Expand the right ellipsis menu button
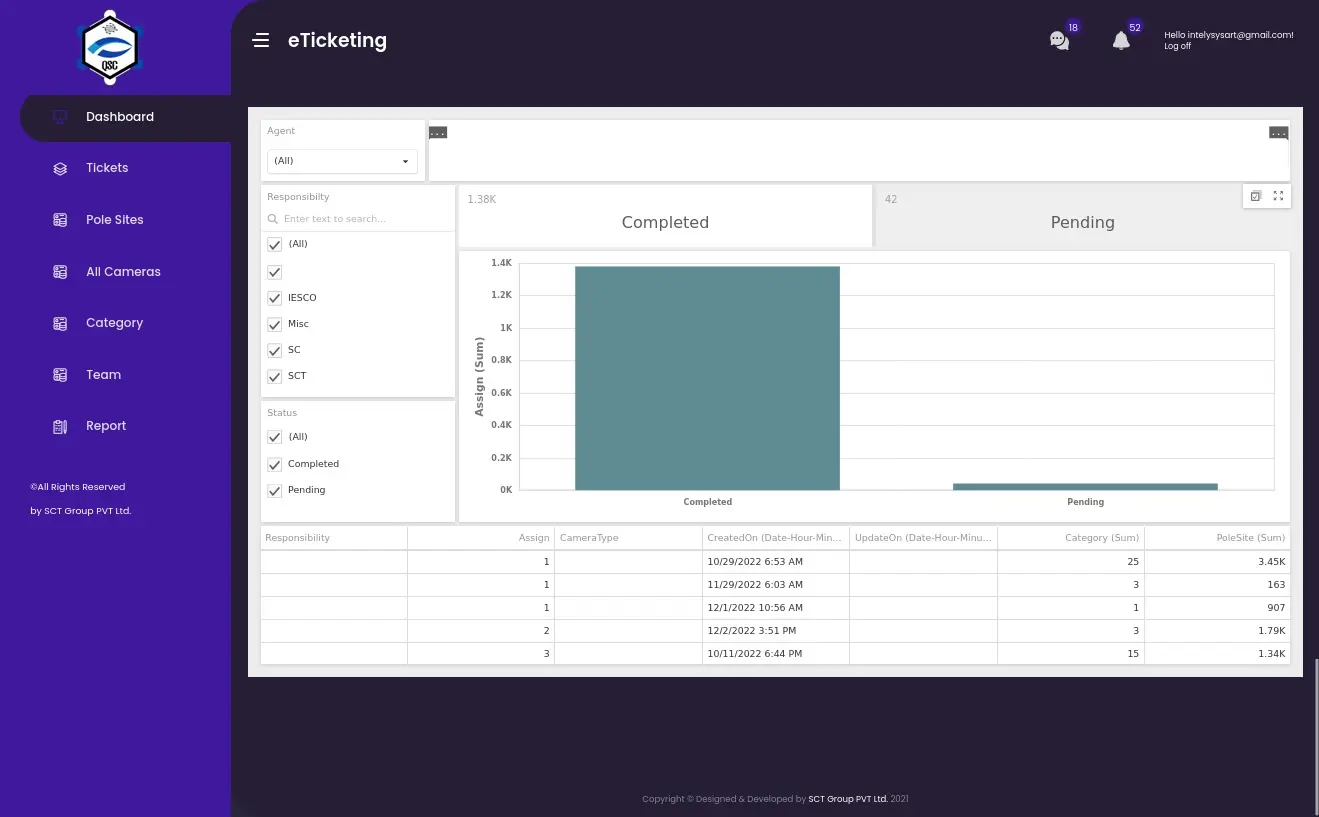Screen dimensions: 1319x817 point(1278,132)
